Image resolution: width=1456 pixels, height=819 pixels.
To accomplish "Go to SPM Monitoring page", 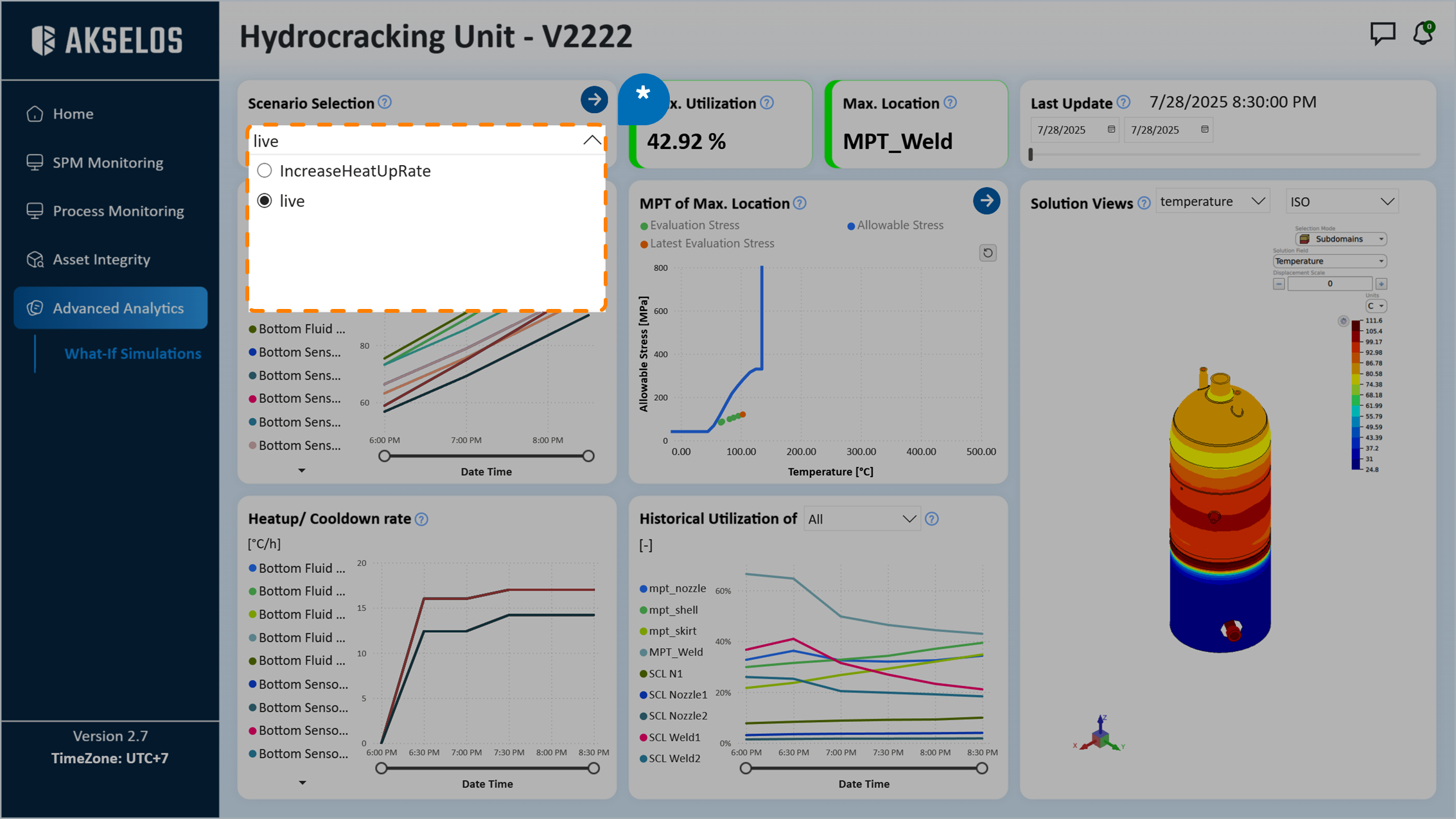I will (x=107, y=163).
